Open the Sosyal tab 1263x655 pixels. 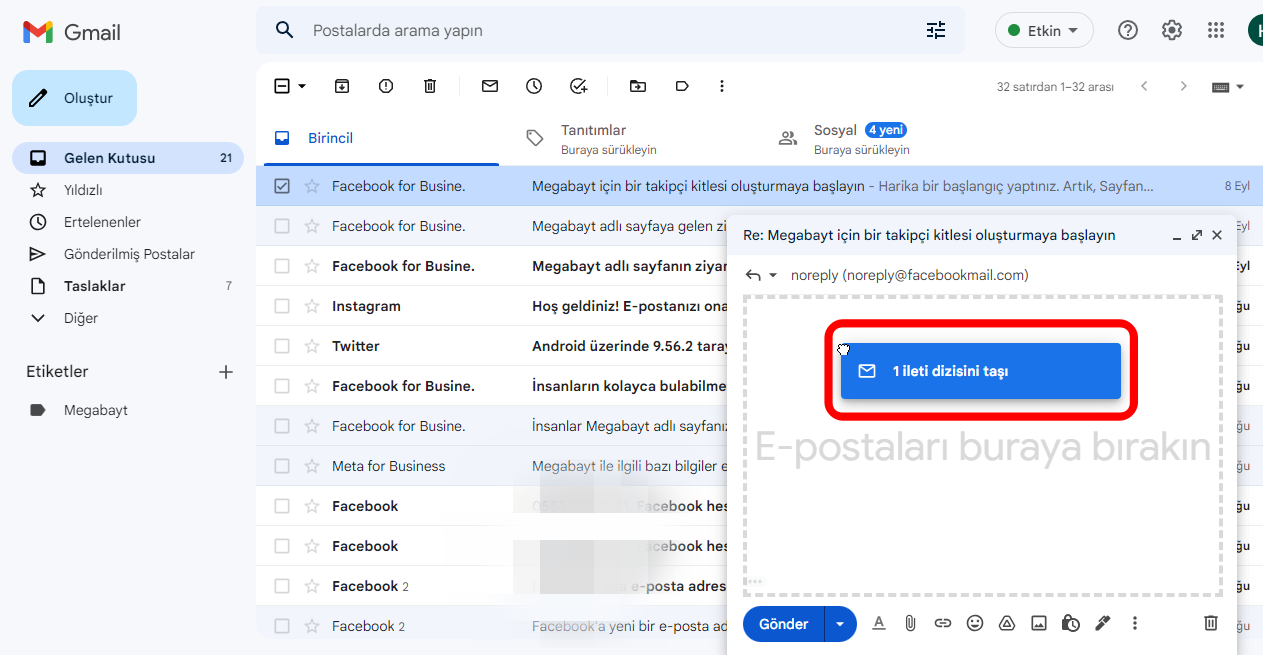click(835, 139)
